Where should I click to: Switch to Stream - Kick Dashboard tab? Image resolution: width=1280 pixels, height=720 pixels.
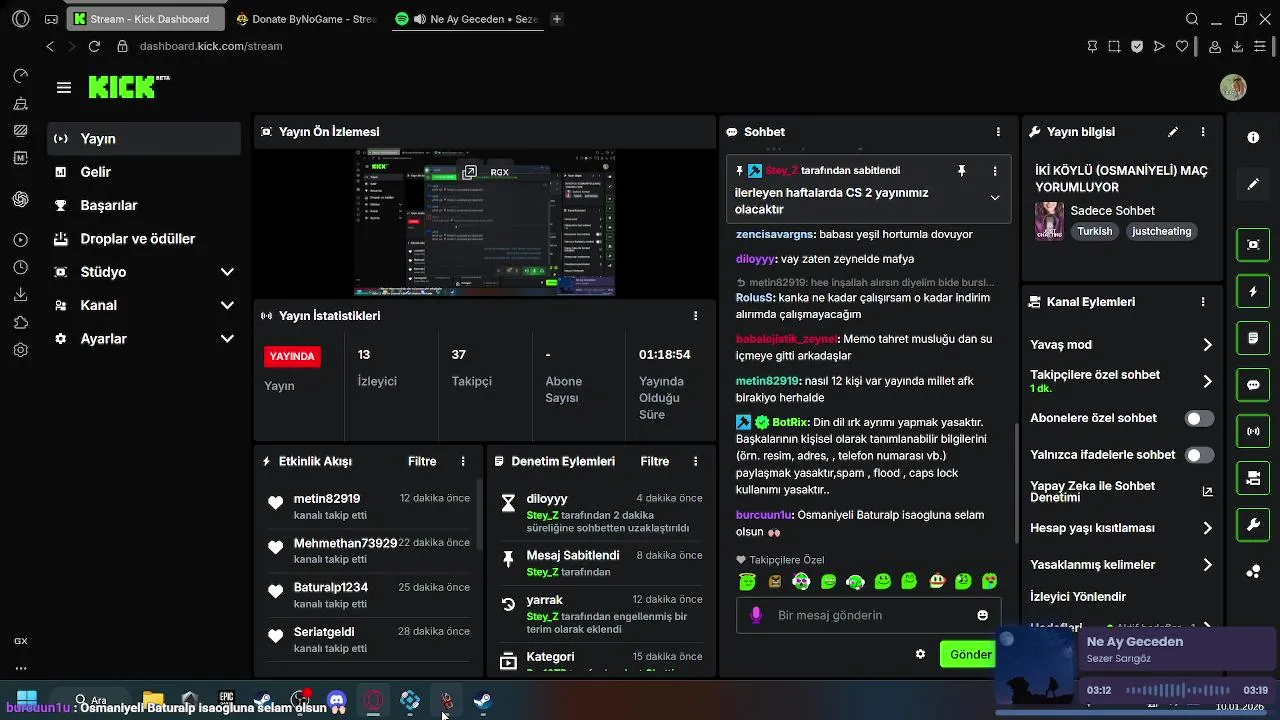[146, 19]
